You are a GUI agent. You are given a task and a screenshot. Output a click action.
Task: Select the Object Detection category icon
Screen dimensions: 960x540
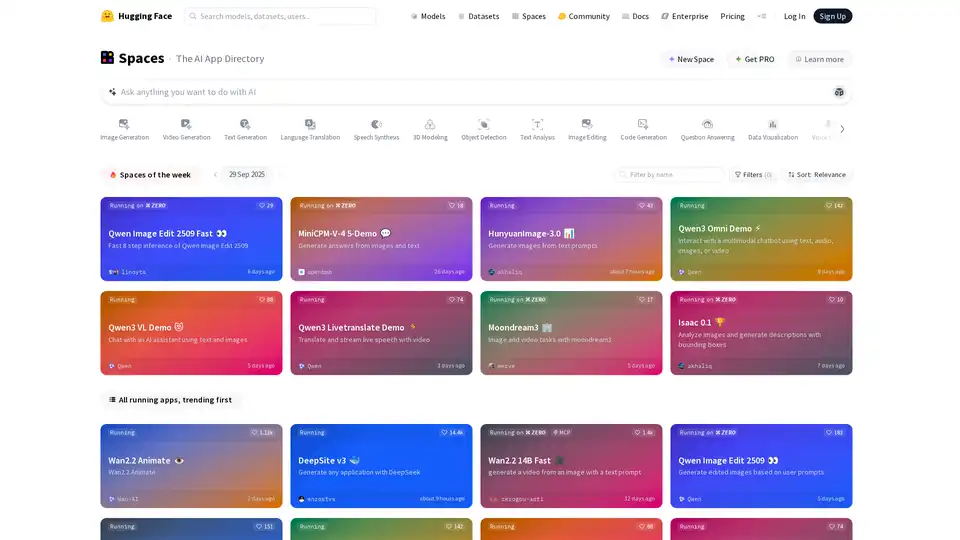[484, 125]
